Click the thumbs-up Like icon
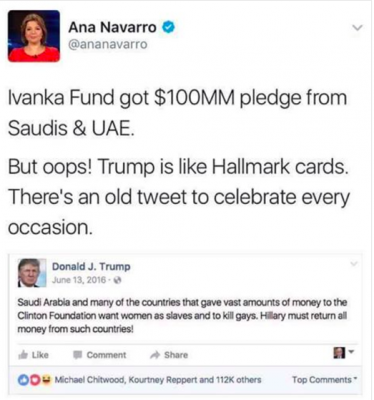374x400 pixels. (23, 355)
